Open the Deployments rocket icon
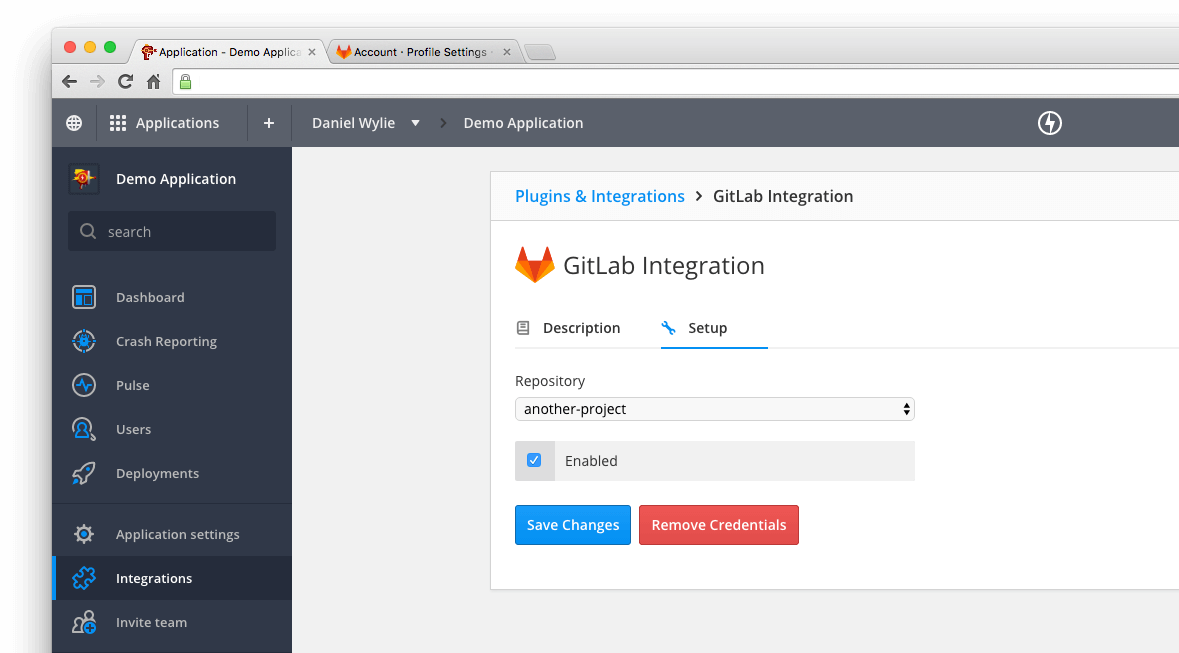The height and width of the screenshot is (653, 1179). 157,473
